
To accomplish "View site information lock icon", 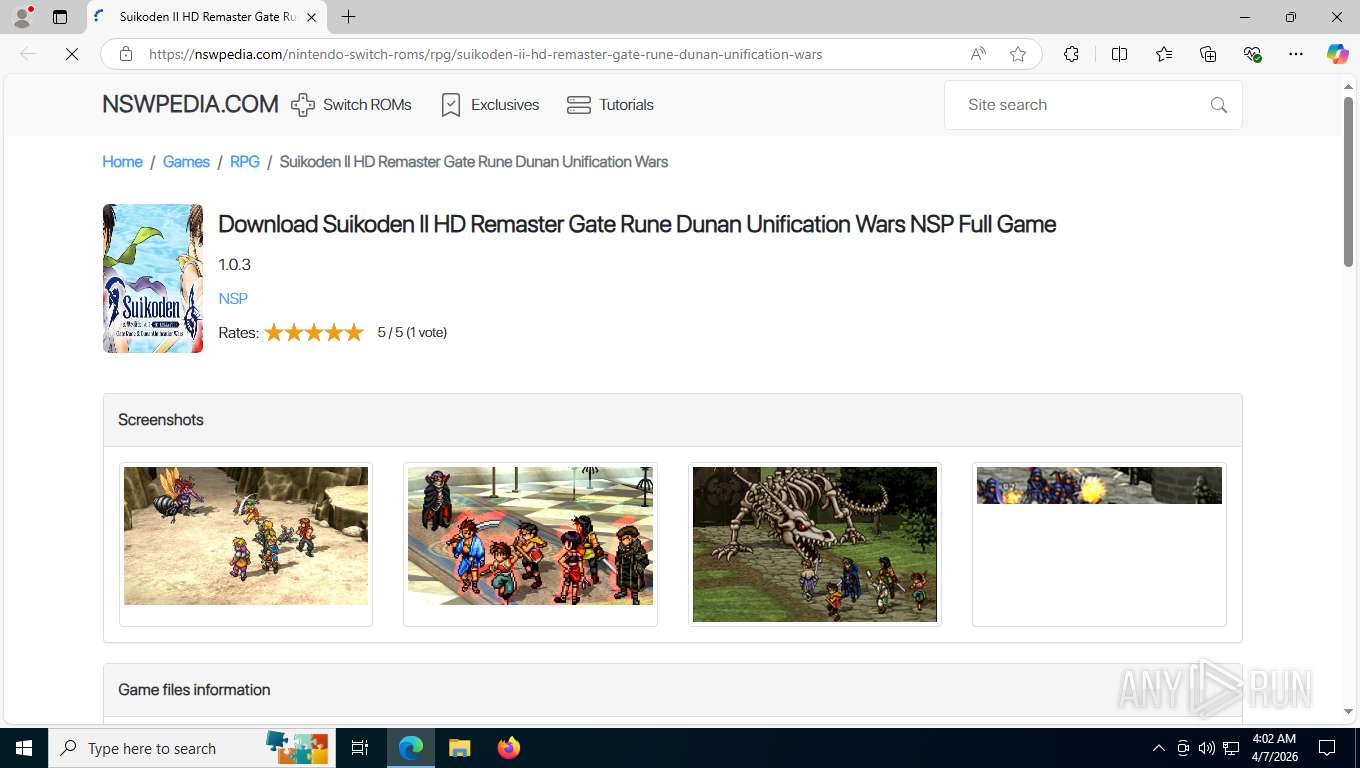I will pos(126,54).
